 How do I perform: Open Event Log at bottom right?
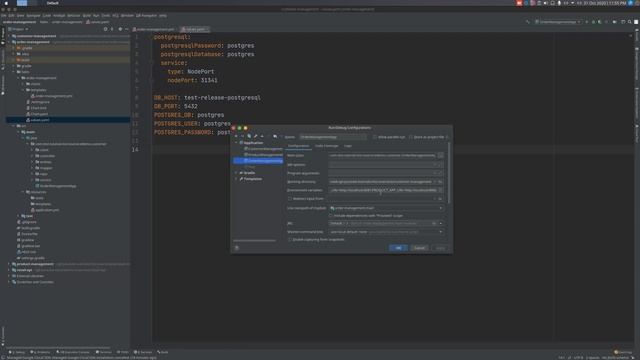(623, 352)
